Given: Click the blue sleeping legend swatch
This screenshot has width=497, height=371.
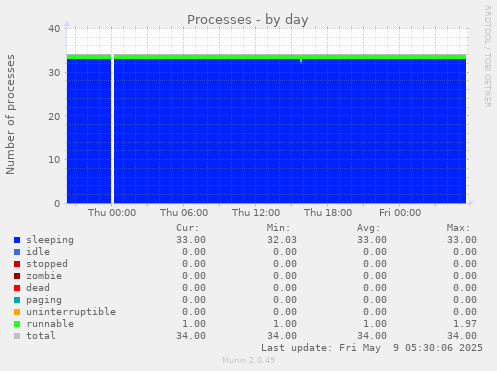Looking at the screenshot, I should pos(17,240).
